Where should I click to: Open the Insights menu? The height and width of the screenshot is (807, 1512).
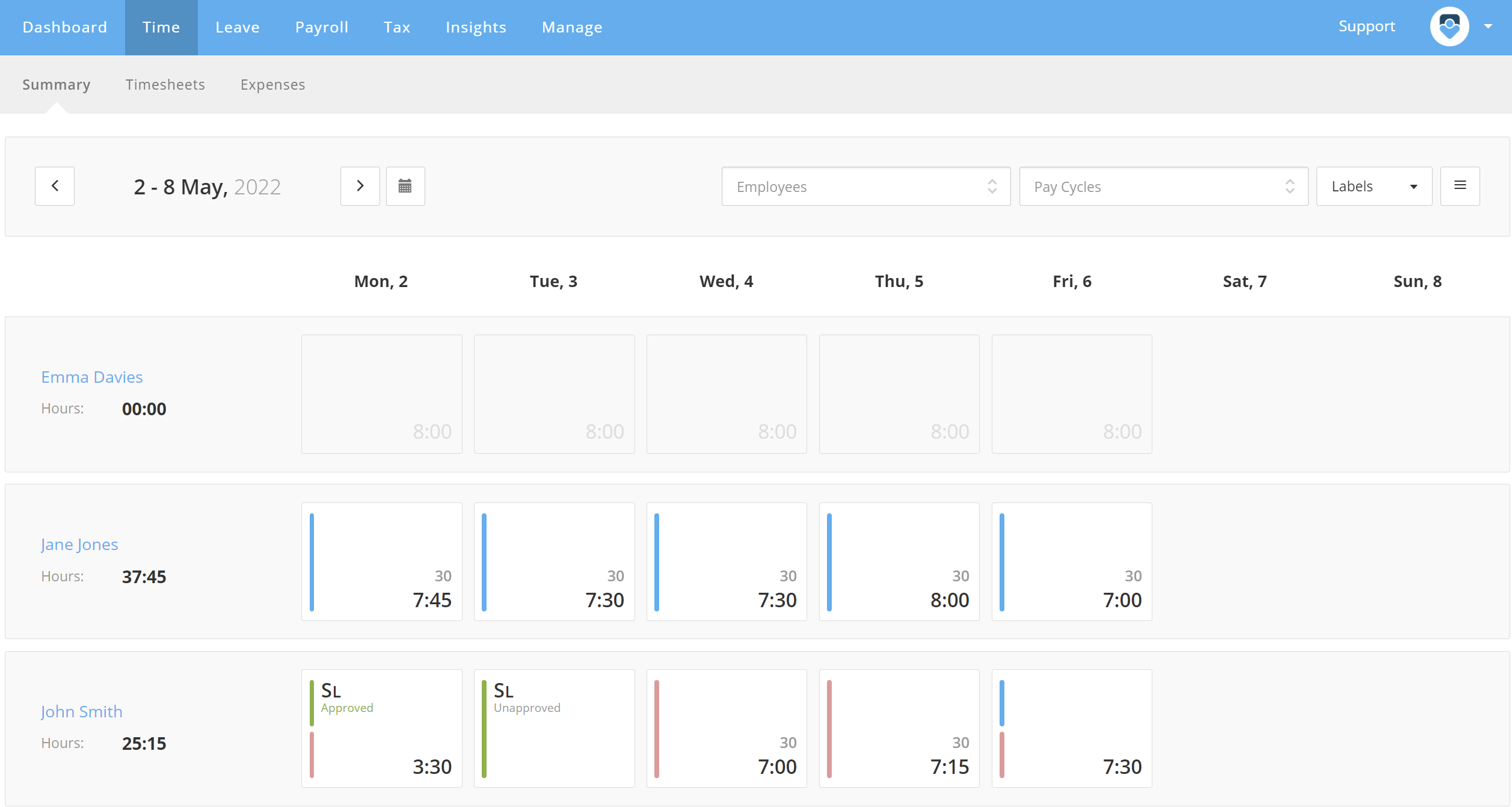(x=476, y=27)
